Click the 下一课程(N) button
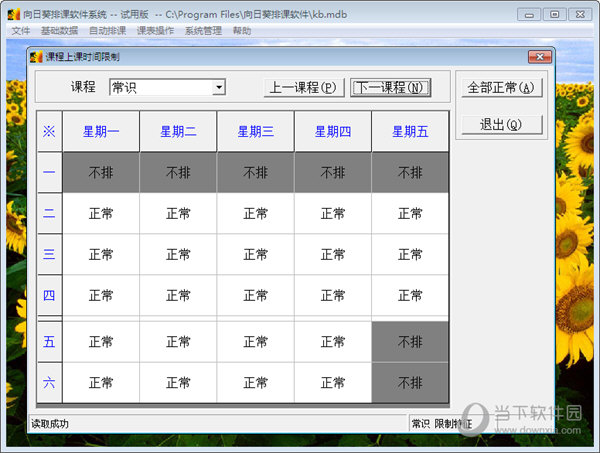This screenshot has height=453, width=600. click(391, 88)
